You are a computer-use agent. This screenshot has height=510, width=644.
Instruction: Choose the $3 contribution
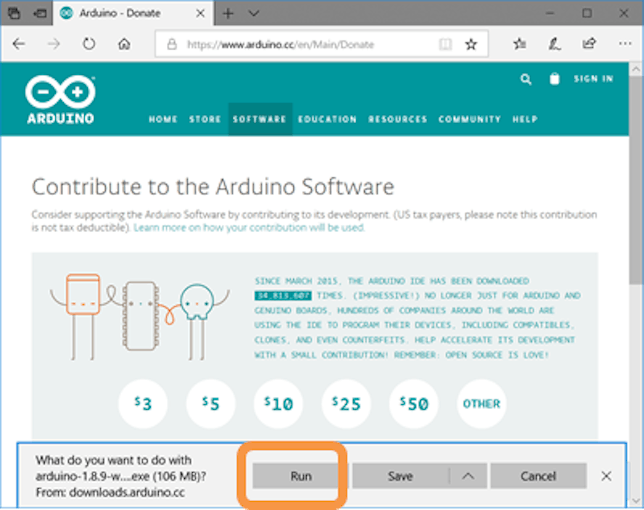pos(143,404)
